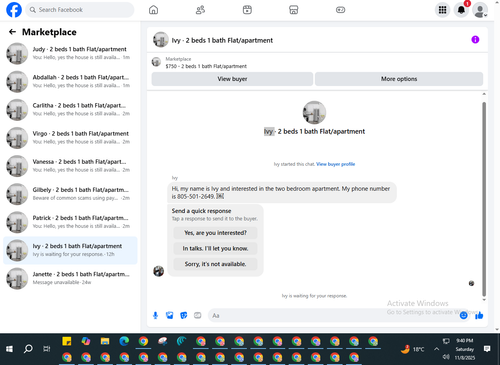This screenshot has height=365, width=500.
Task: Open Vanessa's apartment conversation
Action: 70,166
